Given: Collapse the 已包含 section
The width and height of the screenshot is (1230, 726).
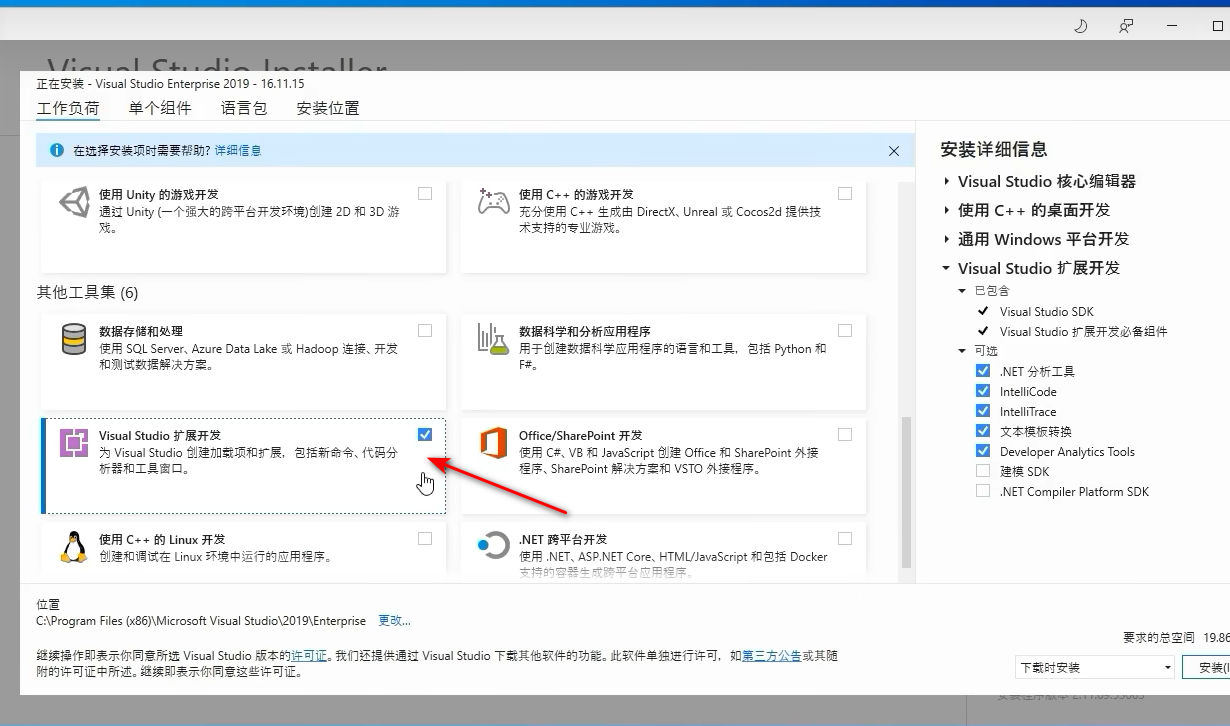Looking at the screenshot, I should click(x=962, y=291).
